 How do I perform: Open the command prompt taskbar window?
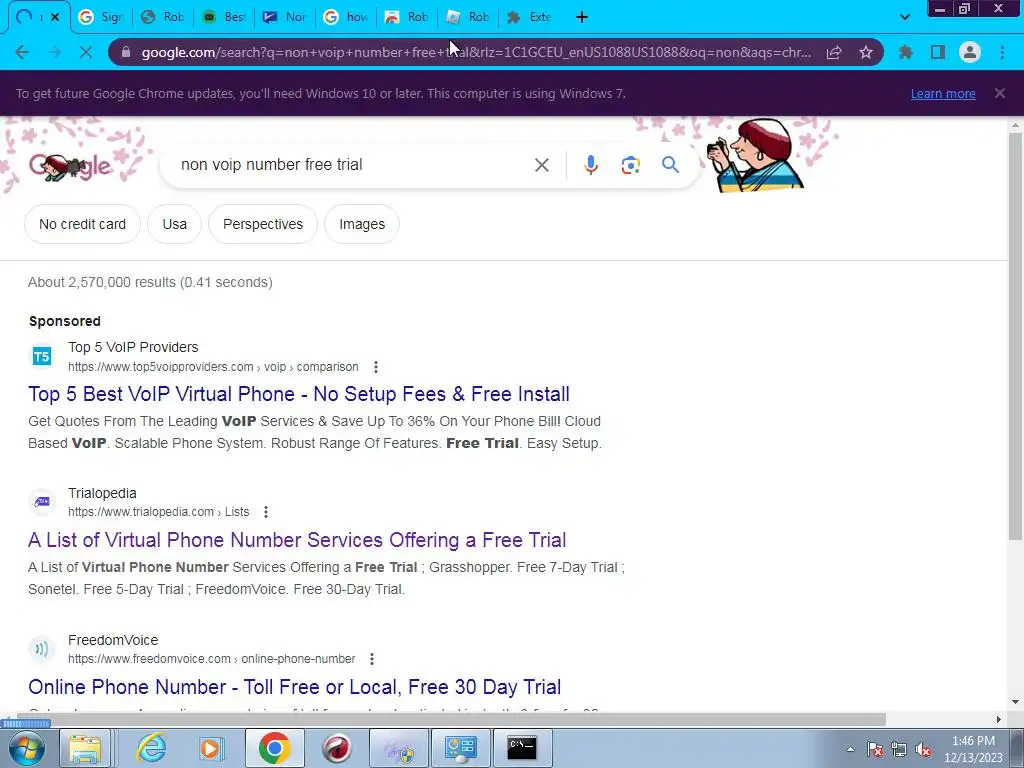522,748
